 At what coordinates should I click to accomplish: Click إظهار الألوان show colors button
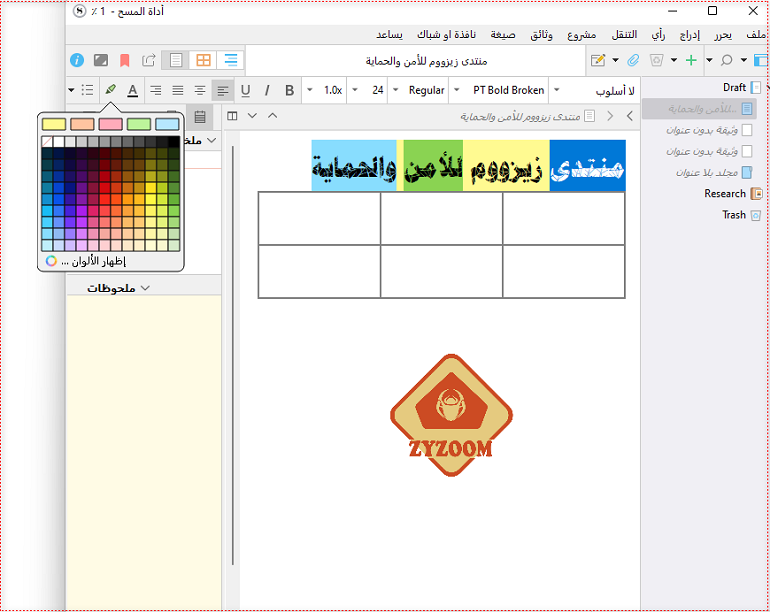click(x=86, y=261)
